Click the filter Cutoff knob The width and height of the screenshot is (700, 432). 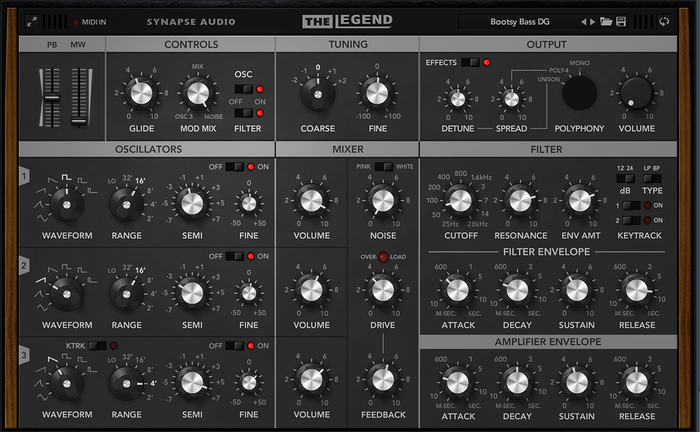(459, 200)
